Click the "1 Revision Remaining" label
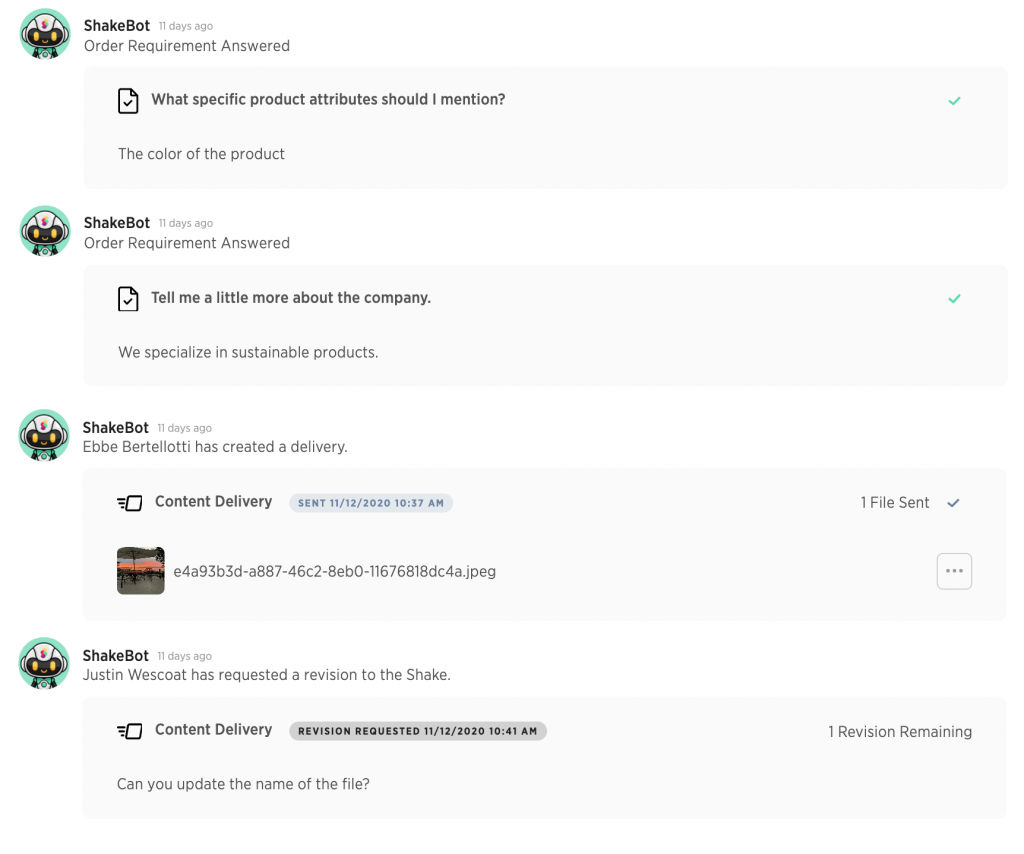The height and width of the screenshot is (854, 1024). pos(899,732)
